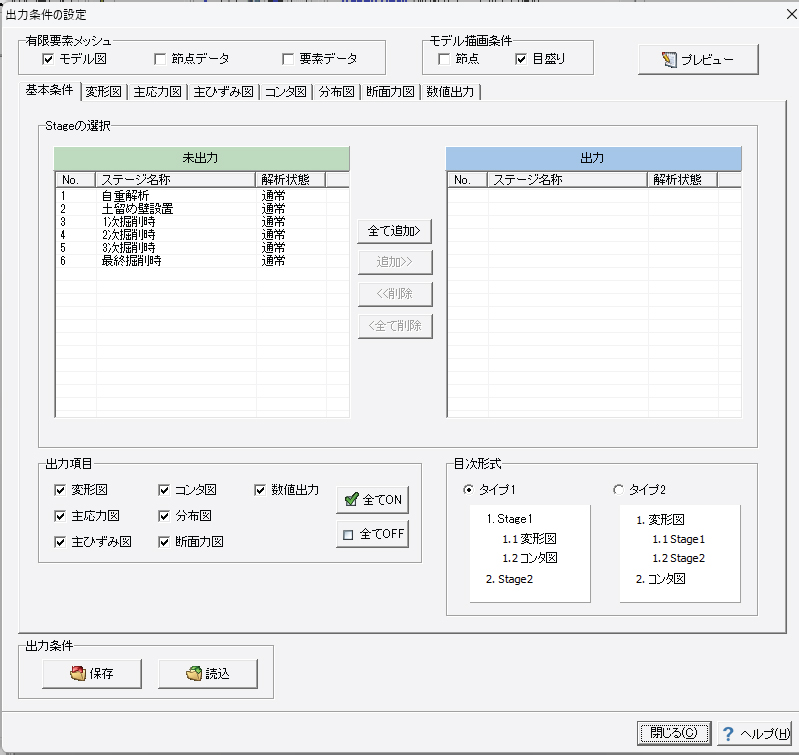799x755 pixels.
Task: Enable the 要素データ checkbox
Action: (x=288, y=59)
